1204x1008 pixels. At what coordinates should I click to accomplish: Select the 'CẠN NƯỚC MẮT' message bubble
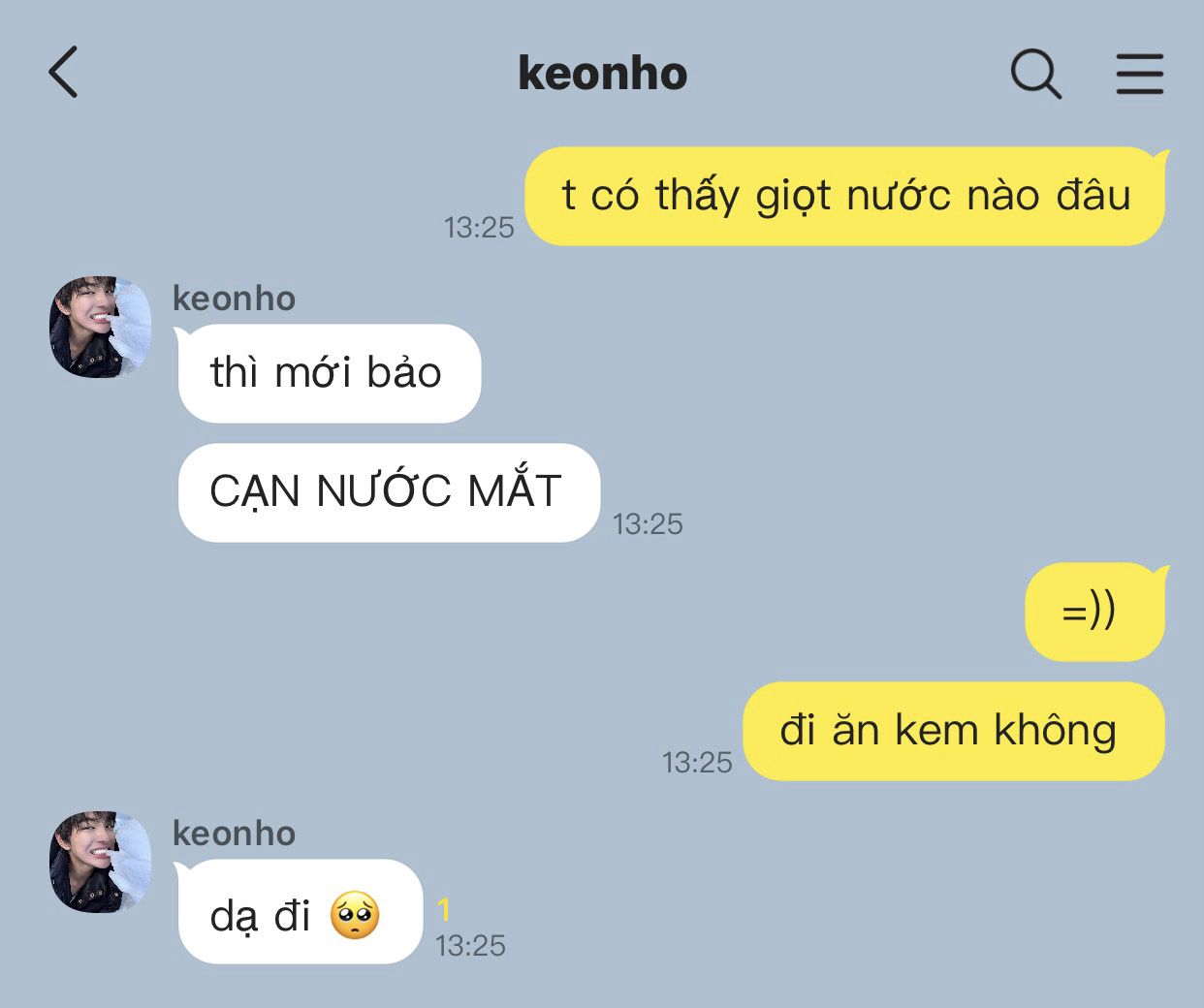point(389,492)
